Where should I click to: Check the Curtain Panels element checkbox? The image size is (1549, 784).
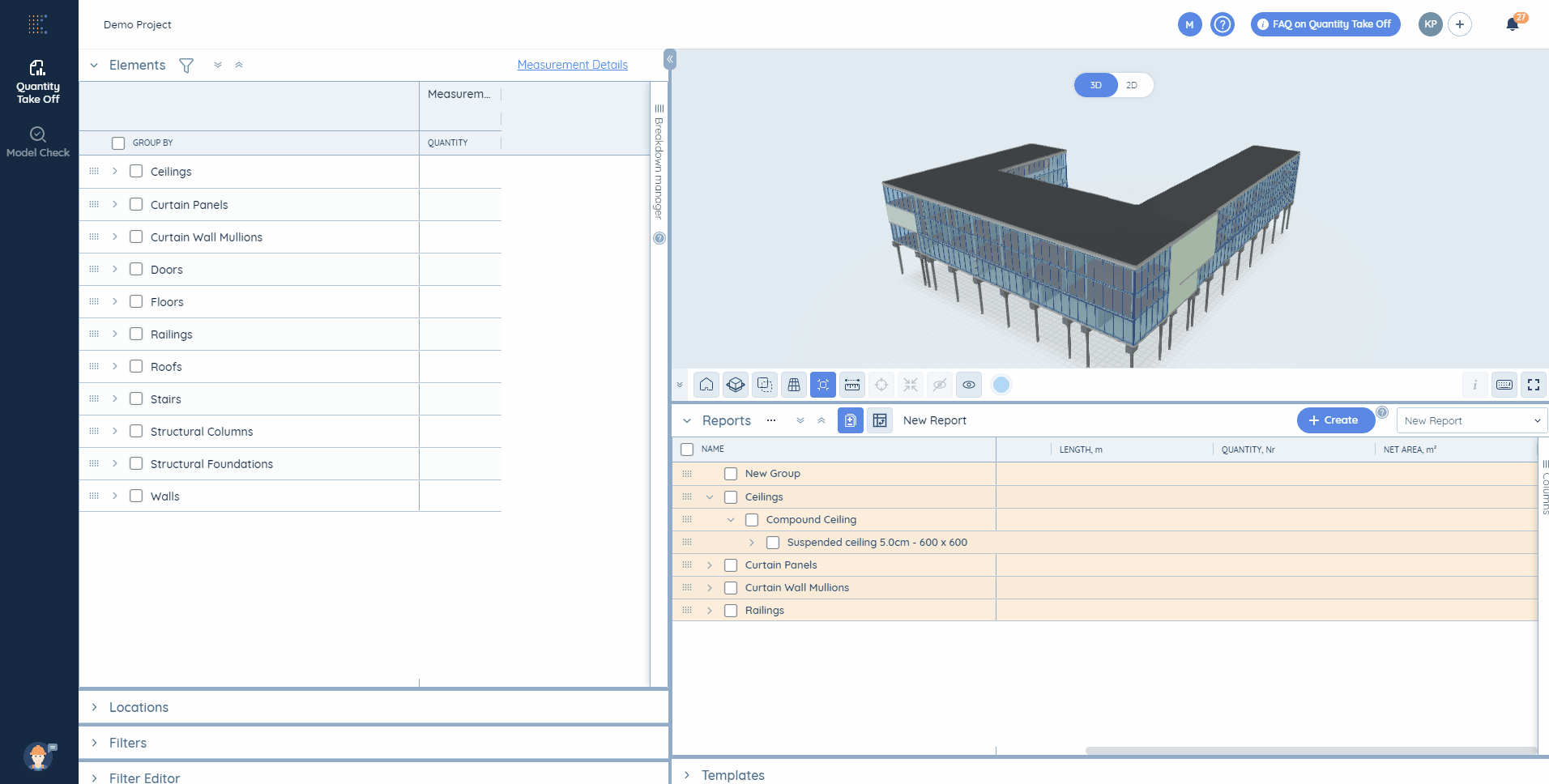tap(136, 204)
